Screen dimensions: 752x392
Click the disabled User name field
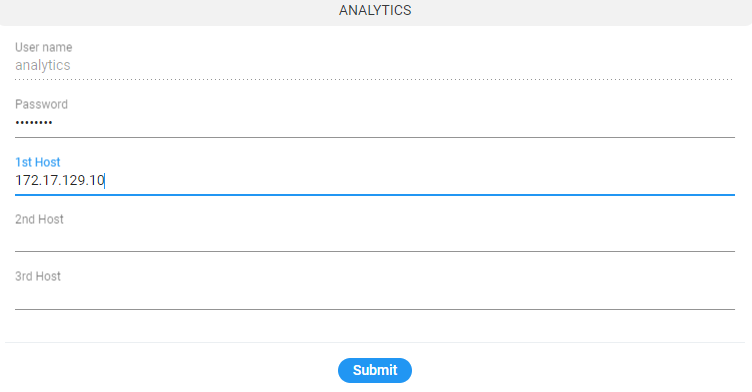[x=375, y=66]
